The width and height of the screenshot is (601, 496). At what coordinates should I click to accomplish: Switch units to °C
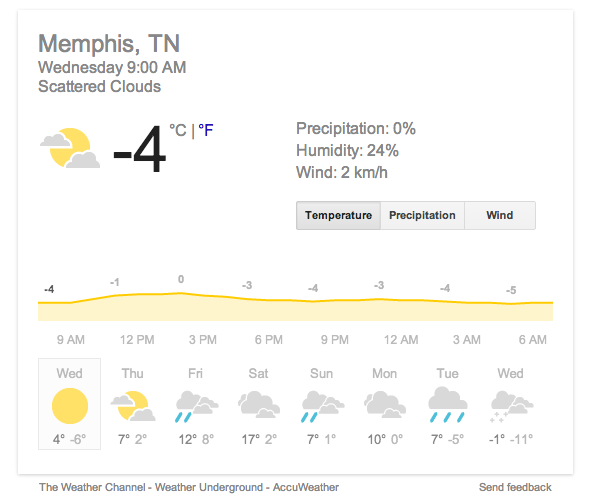tap(178, 130)
